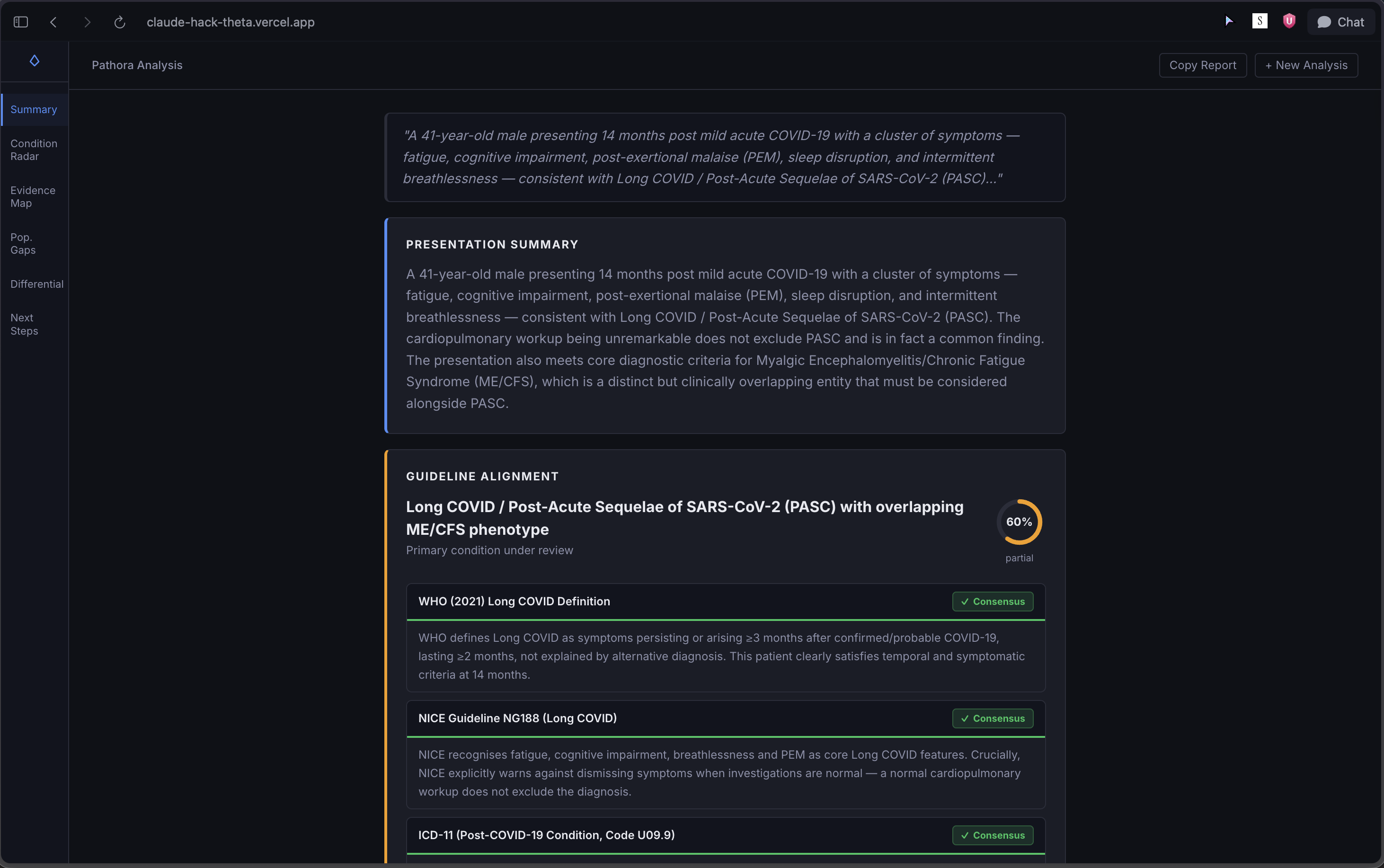Open the Chat panel button
This screenshot has height=868, width=1384.
(1340, 22)
